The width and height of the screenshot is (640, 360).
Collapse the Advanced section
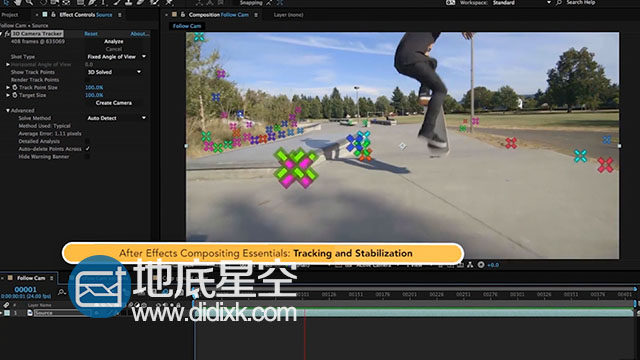click(8, 111)
